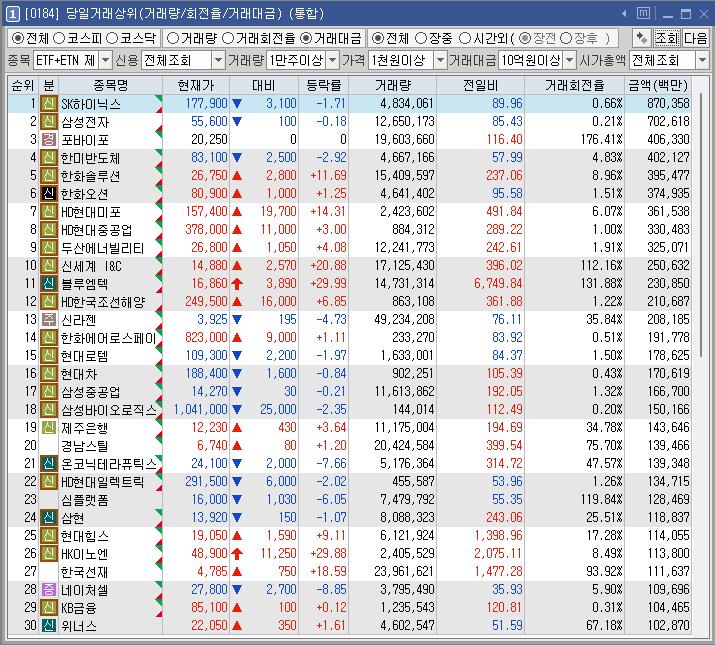Open the 거래대금 10억원이상 dropdown
This screenshot has height=645, width=715.
(570, 60)
